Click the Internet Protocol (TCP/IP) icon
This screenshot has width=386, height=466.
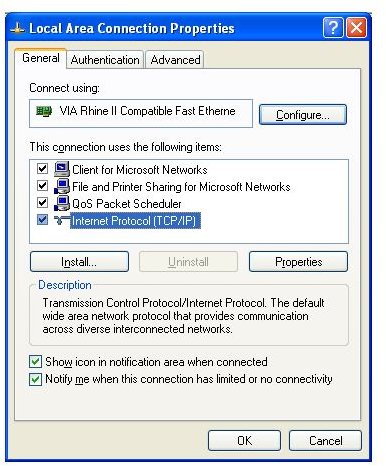[62, 220]
